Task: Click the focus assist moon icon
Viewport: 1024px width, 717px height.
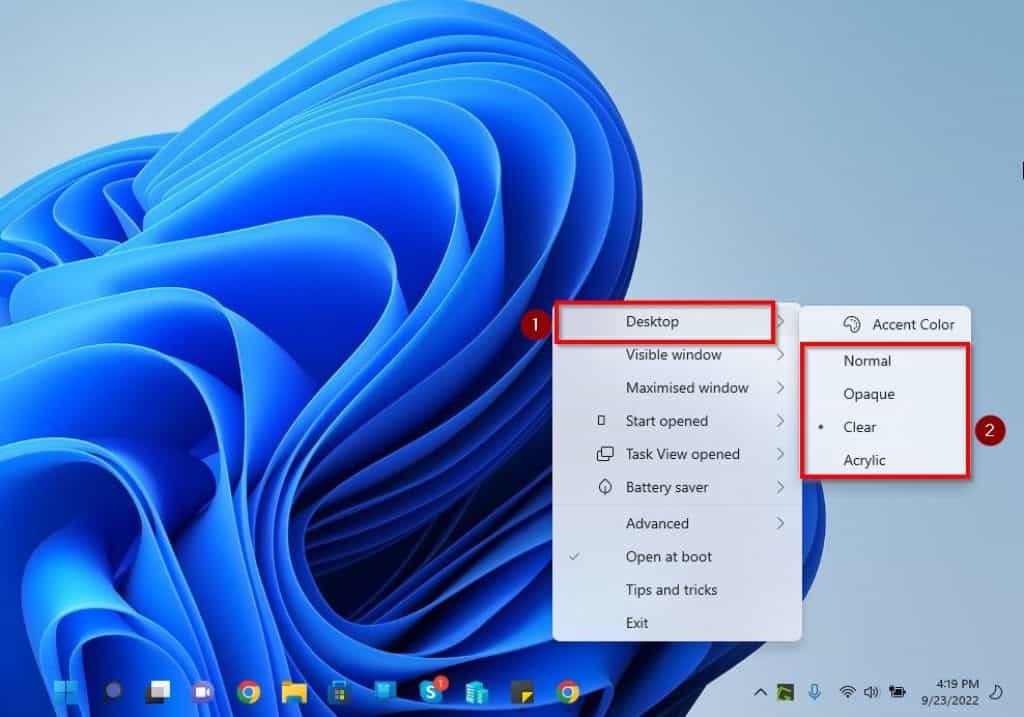Action: tap(997, 692)
